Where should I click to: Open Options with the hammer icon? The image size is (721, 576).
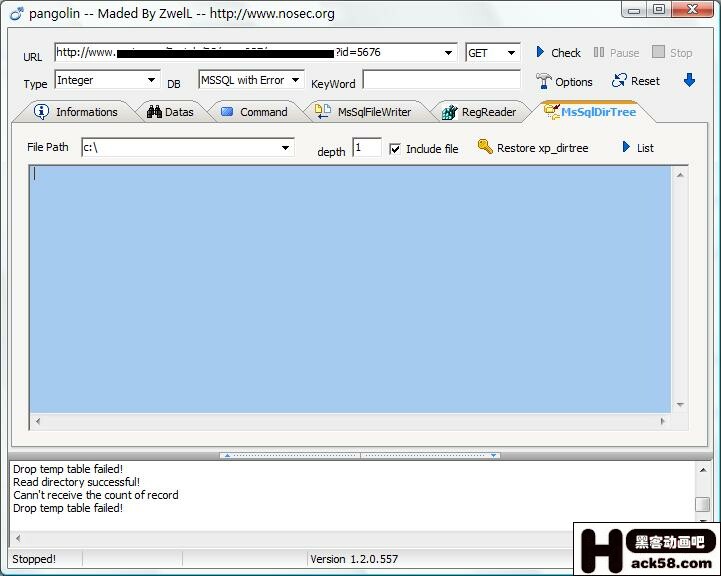pos(544,81)
